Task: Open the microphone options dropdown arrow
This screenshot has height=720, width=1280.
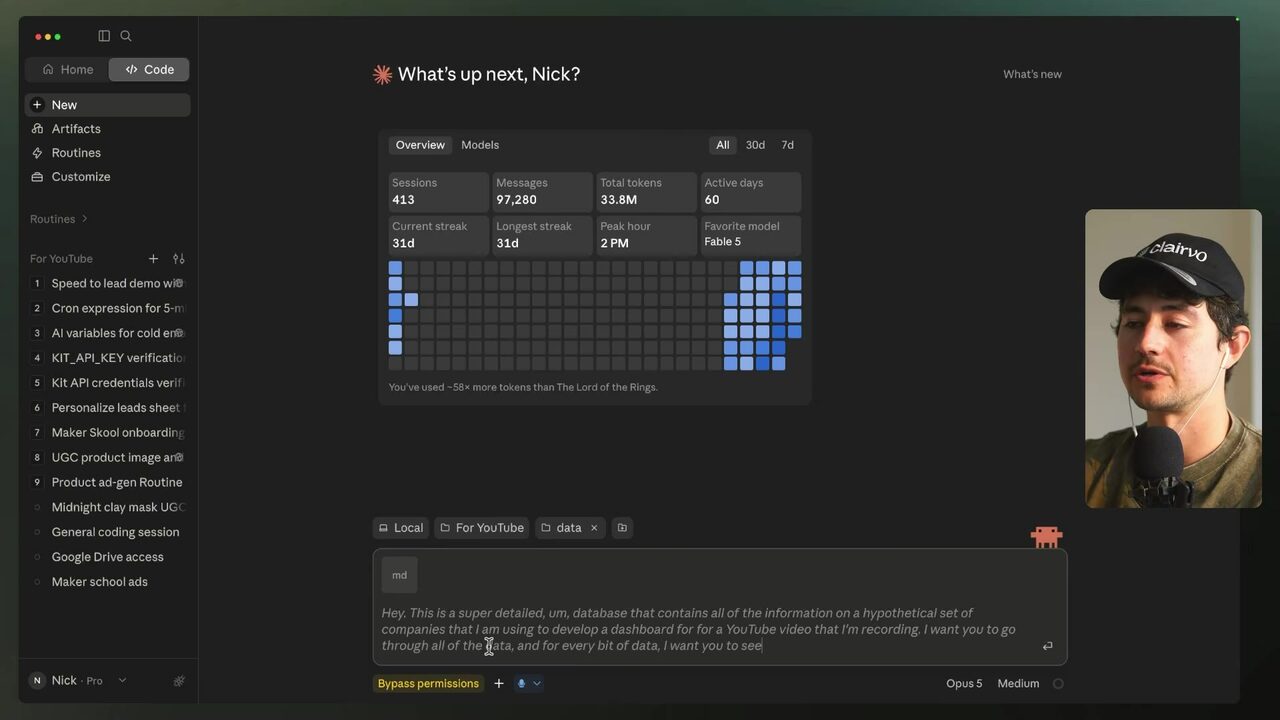Action: (x=537, y=684)
